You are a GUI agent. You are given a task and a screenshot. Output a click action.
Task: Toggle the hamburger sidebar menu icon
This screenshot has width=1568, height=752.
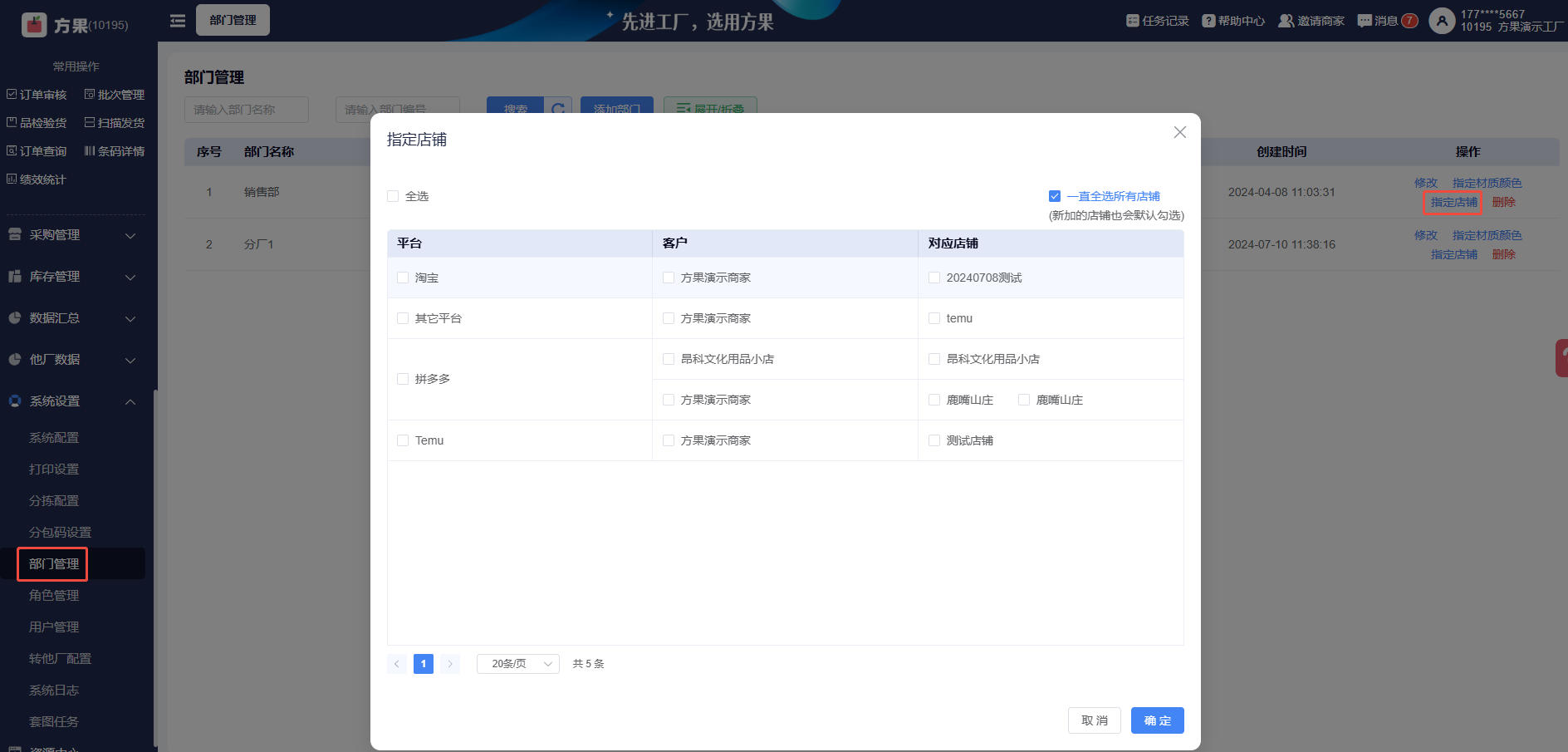178,21
